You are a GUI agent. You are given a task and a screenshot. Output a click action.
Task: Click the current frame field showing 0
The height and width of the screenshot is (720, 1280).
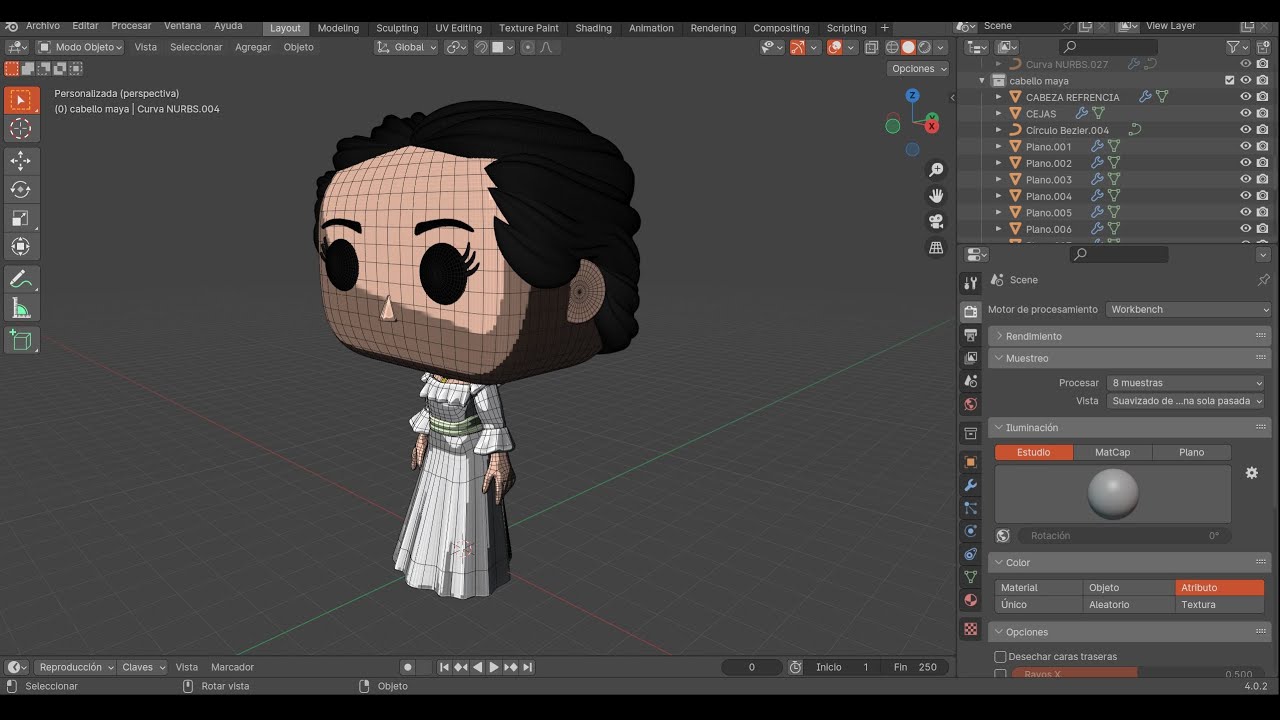point(752,667)
